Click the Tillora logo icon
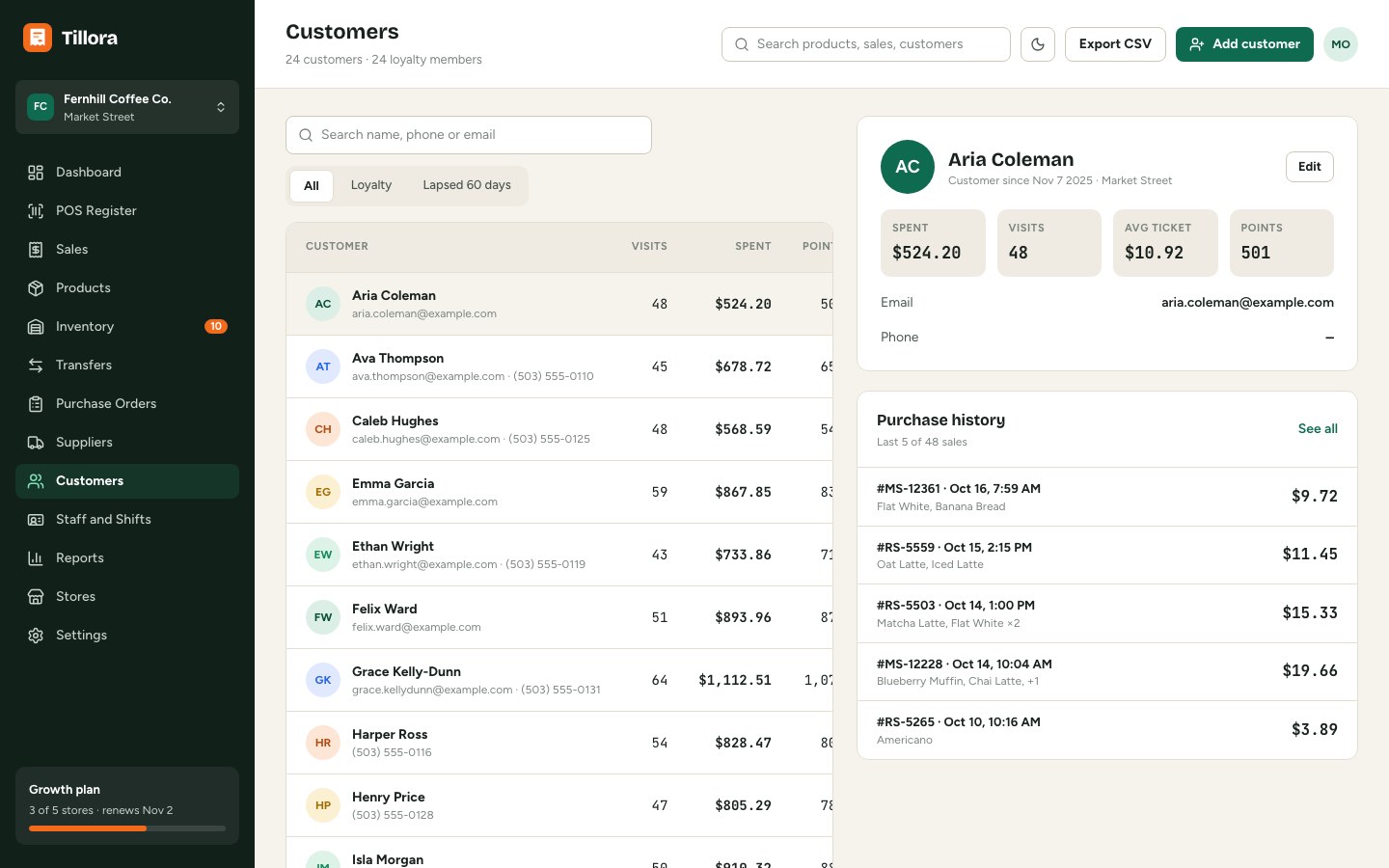This screenshot has height=868, width=1389. pos(38,38)
